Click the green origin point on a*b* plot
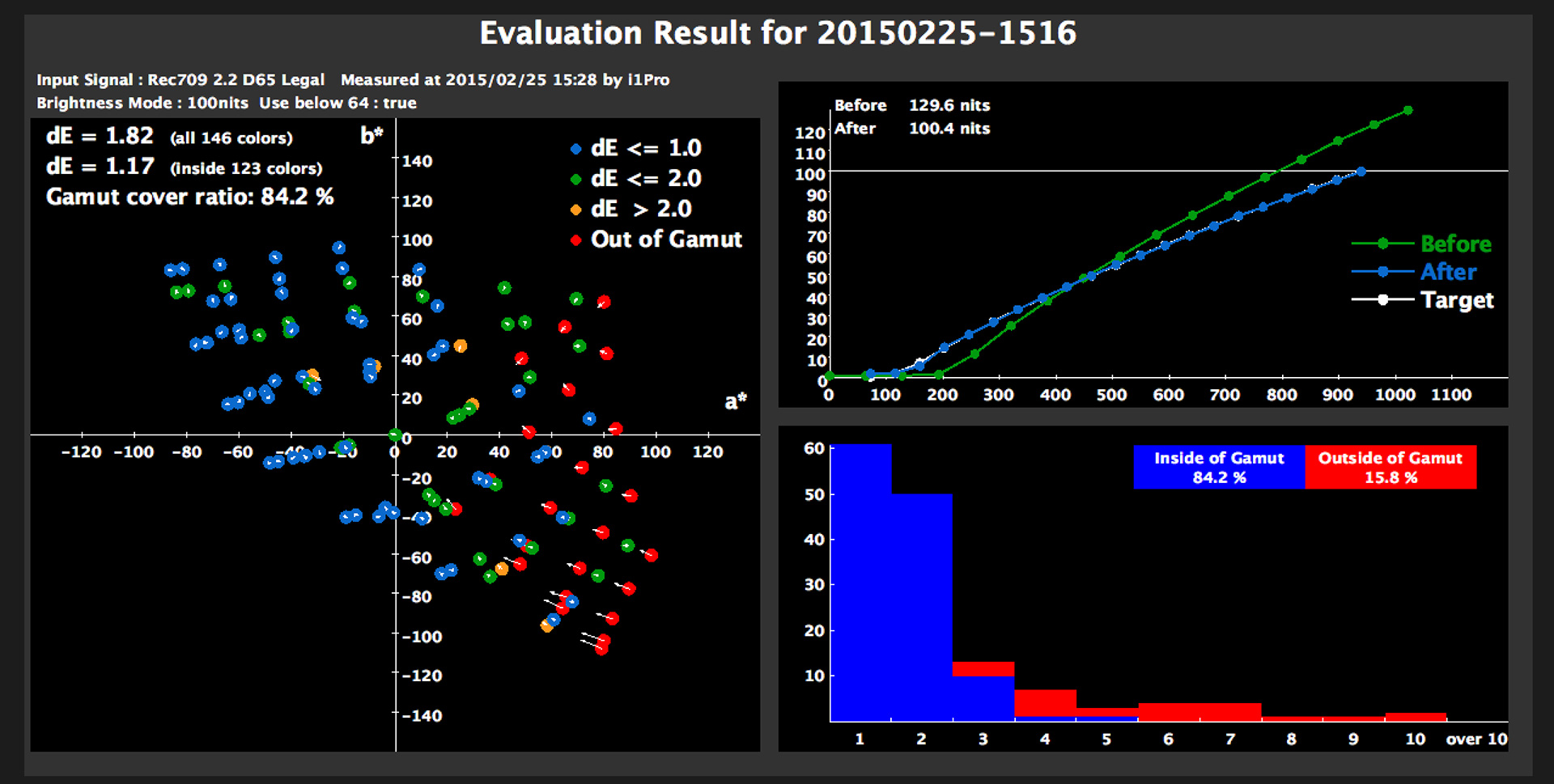The image size is (1554, 784). [394, 435]
